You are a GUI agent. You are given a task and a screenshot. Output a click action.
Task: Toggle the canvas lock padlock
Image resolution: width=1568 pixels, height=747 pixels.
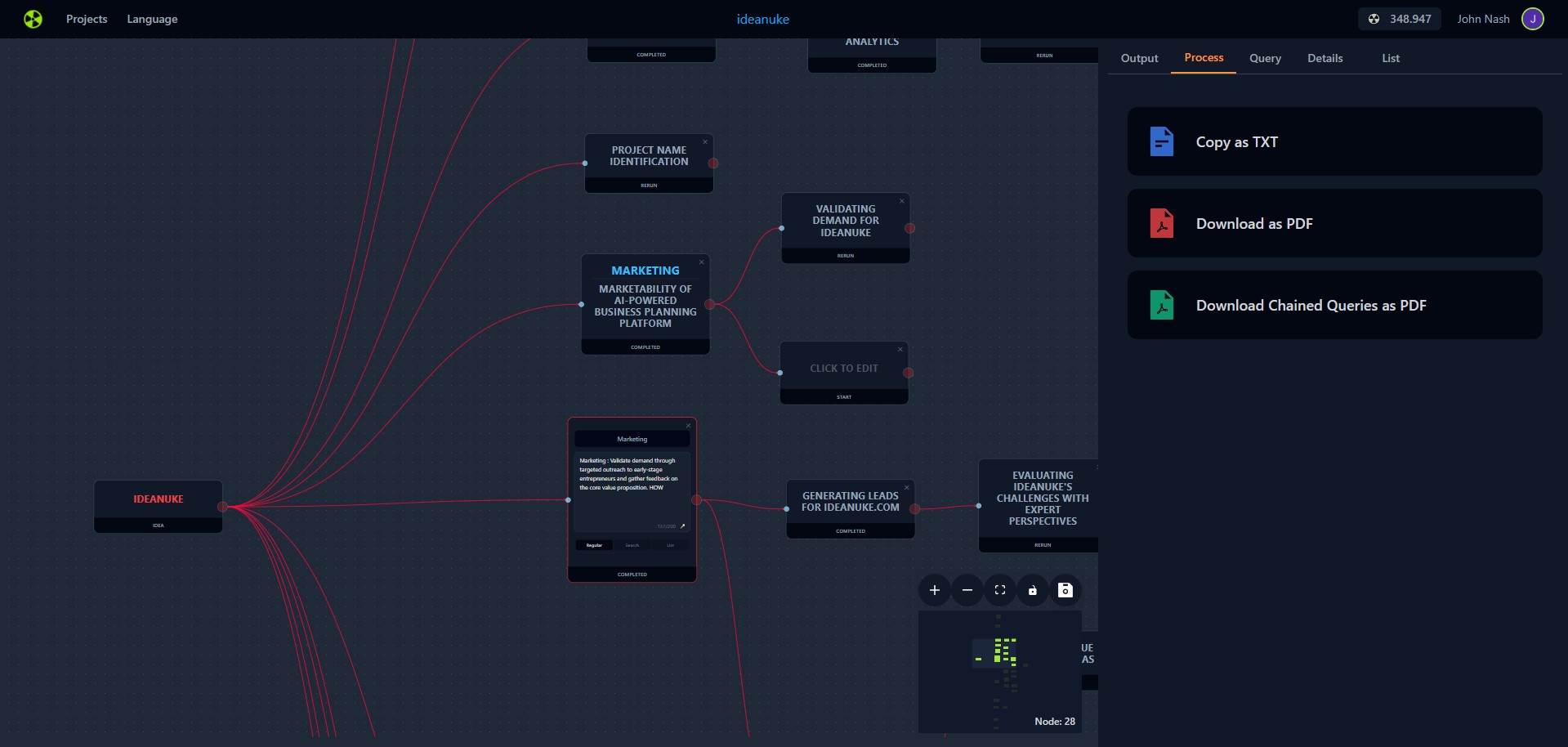click(x=1033, y=590)
